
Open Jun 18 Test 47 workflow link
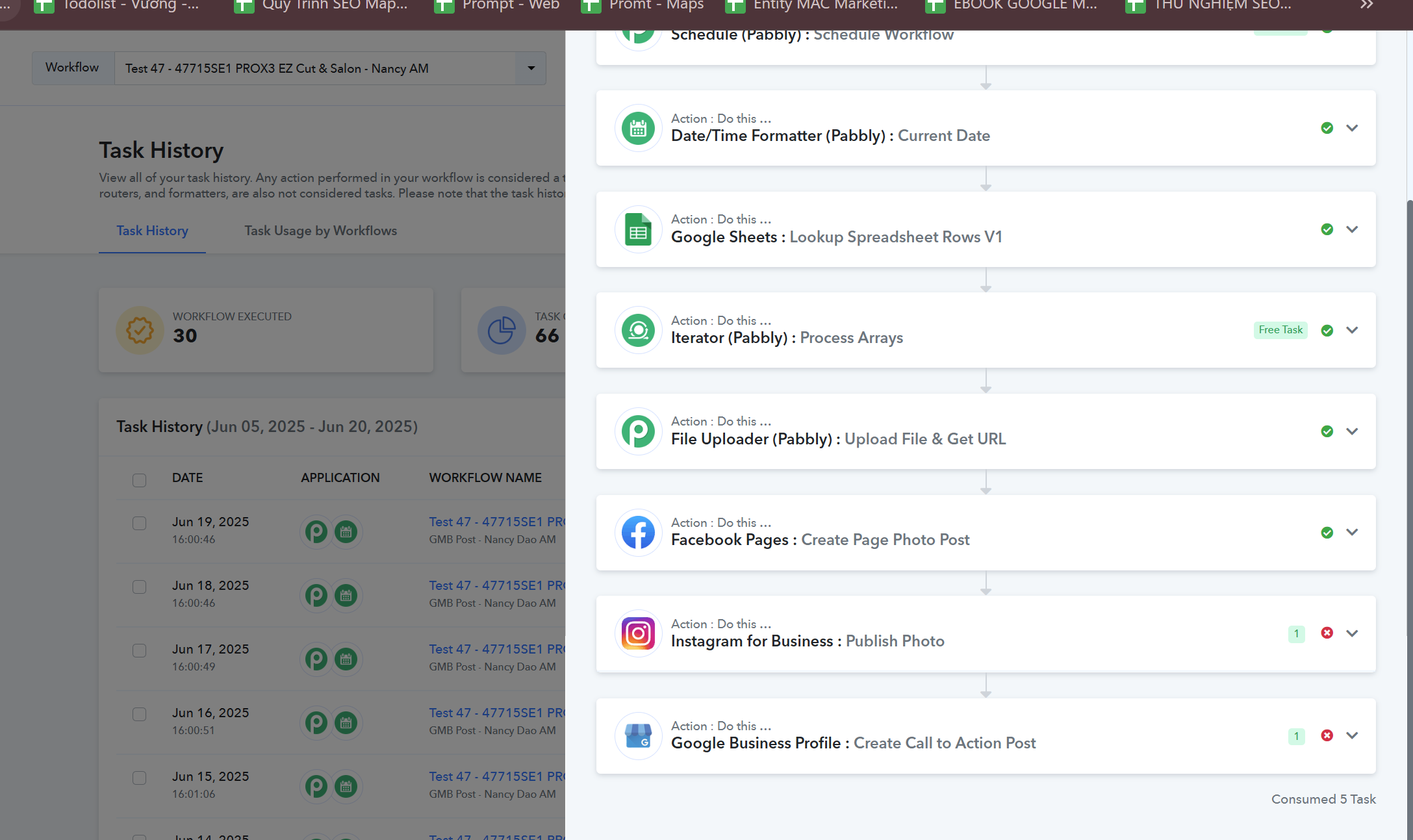click(497, 585)
